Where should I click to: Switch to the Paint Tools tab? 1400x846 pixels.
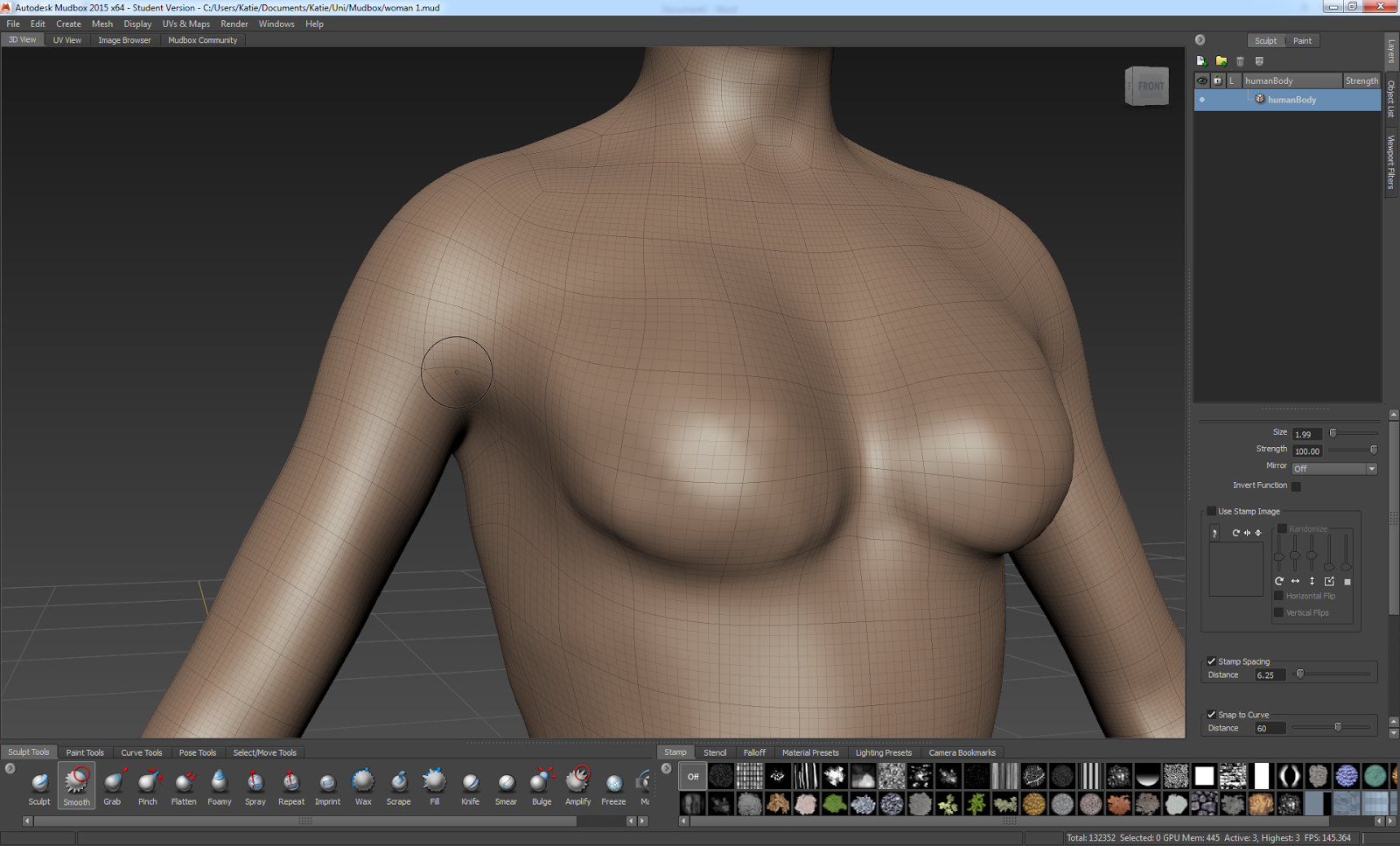(x=85, y=752)
